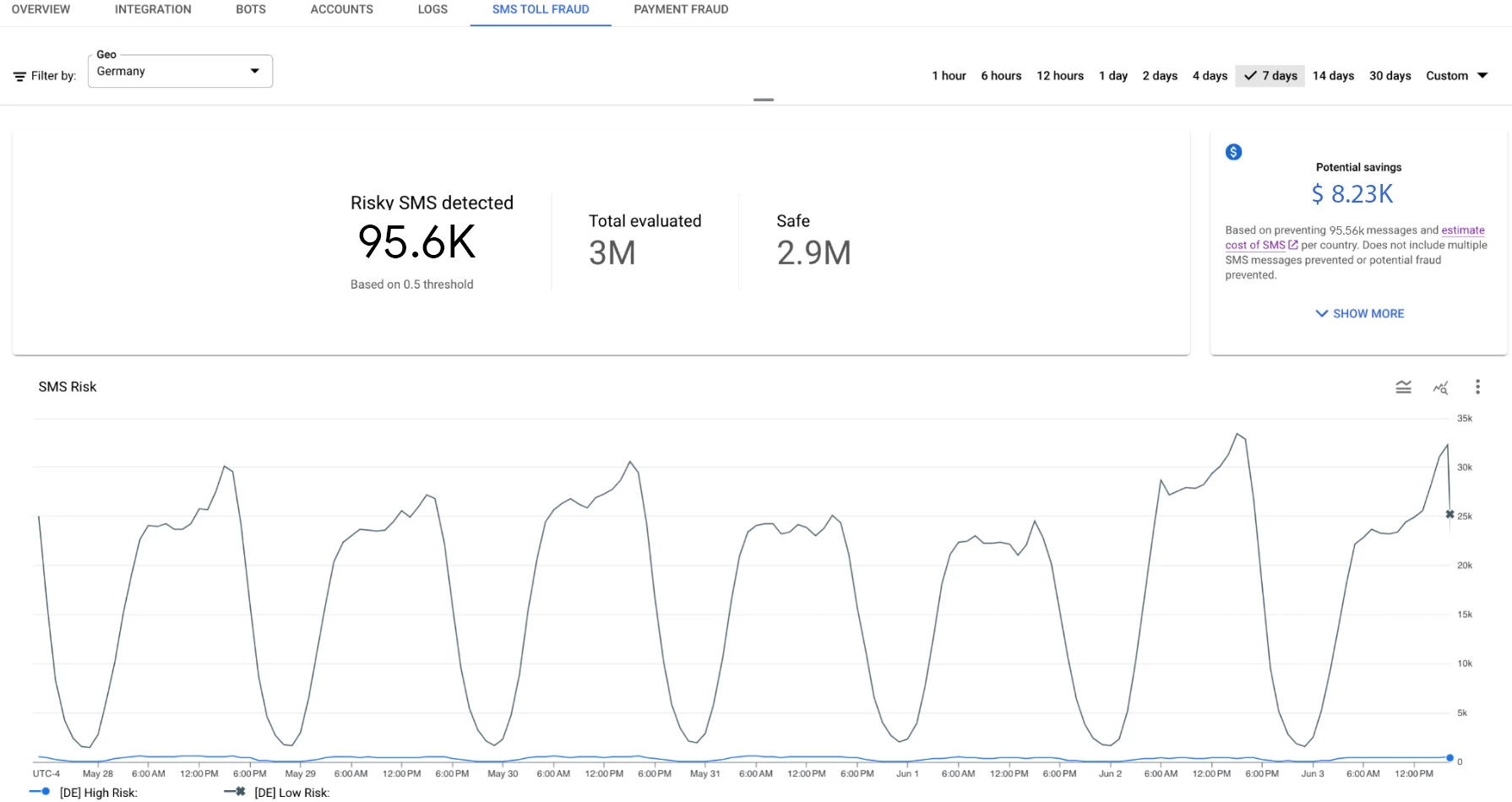Click the $ 8.23K savings amount
The height and width of the screenshot is (802, 1512).
tap(1352, 194)
